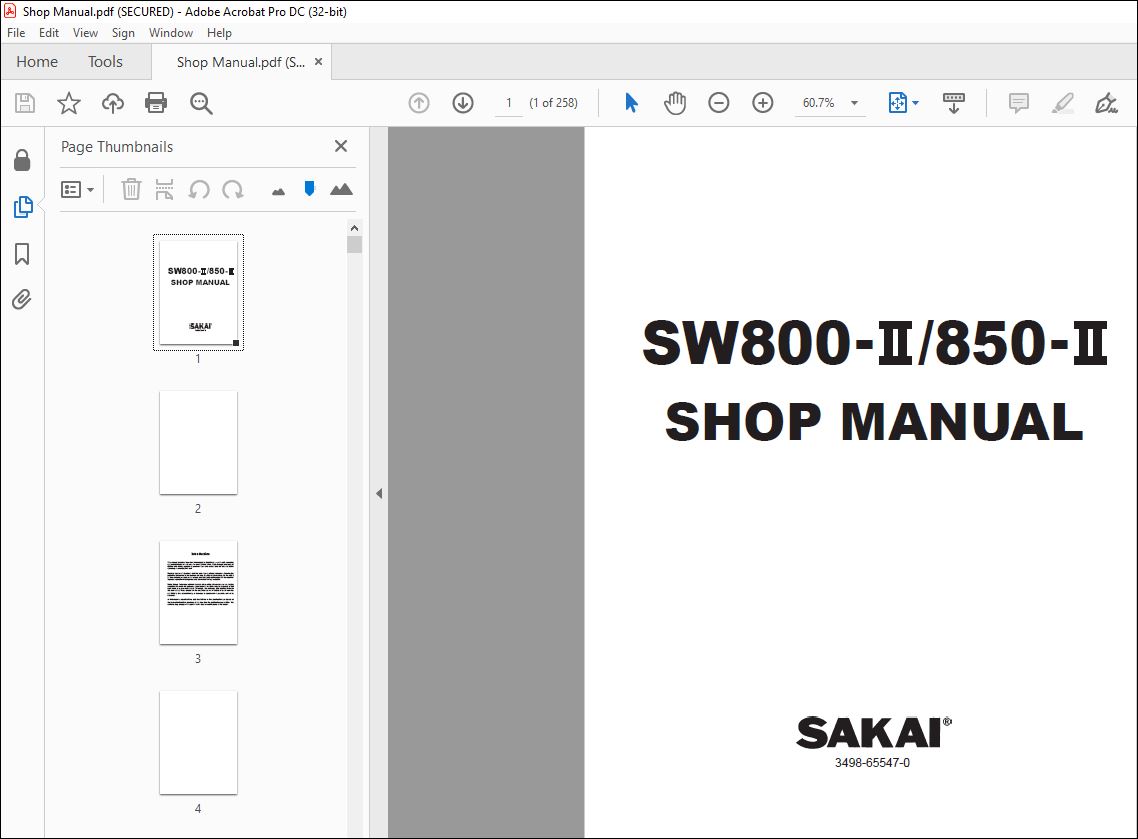Select page 3 thumbnail with text
This screenshot has height=839, width=1138.
point(198,592)
